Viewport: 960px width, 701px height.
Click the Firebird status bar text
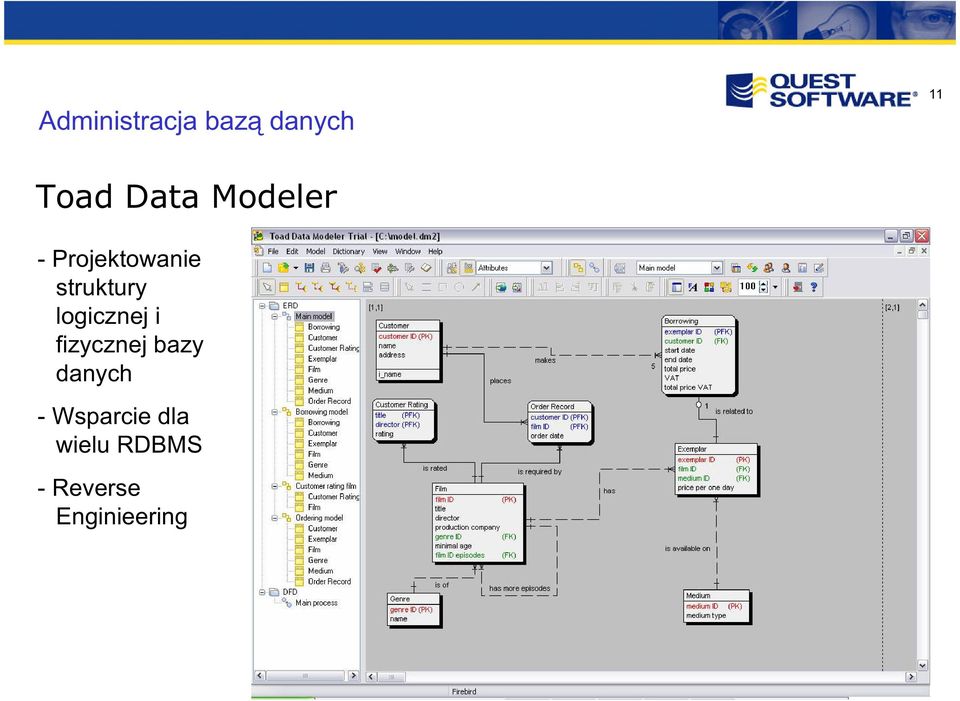464,692
